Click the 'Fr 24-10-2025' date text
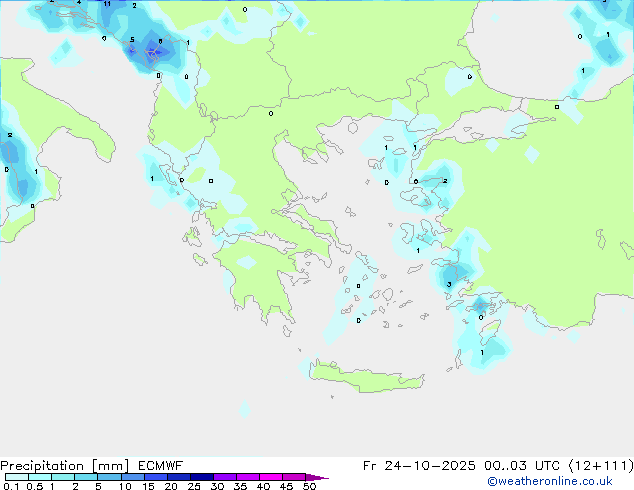This screenshot has width=634, height=490. [419, 466]
